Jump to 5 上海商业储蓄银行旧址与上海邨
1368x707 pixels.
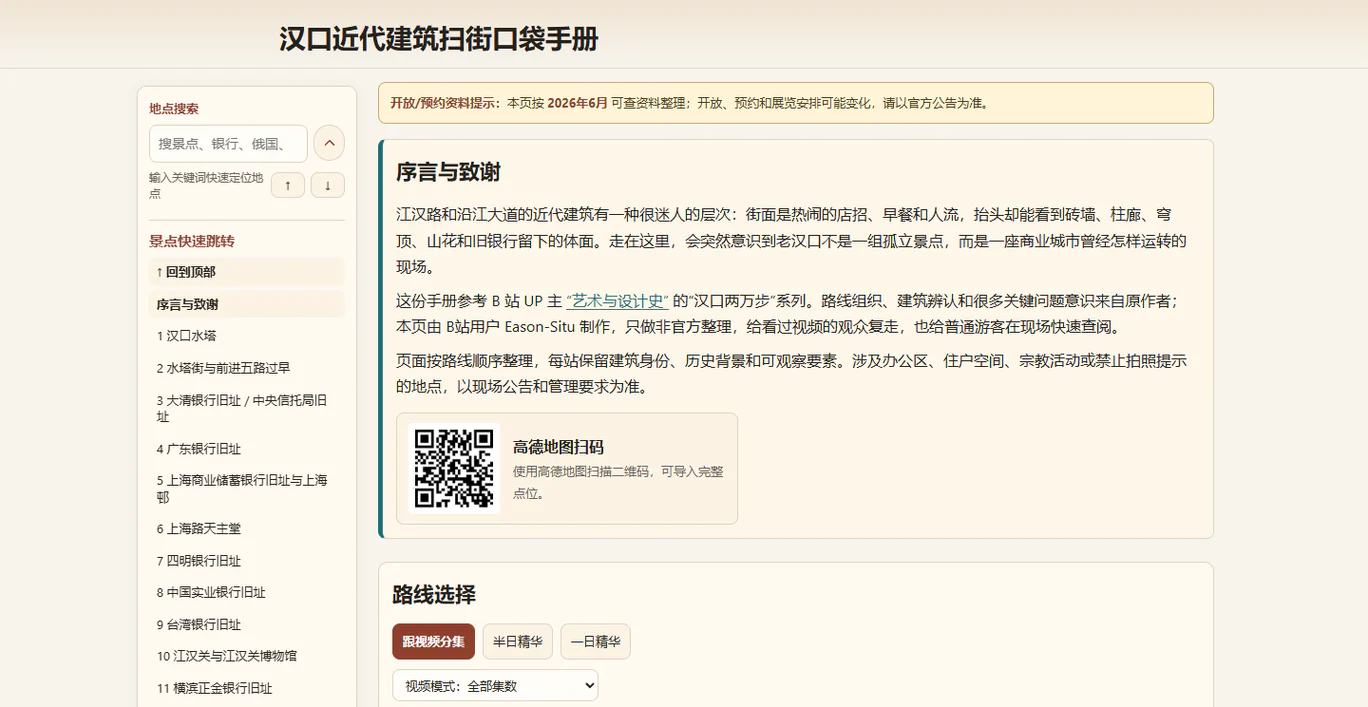pyautogui.click(x=247, y=488)
